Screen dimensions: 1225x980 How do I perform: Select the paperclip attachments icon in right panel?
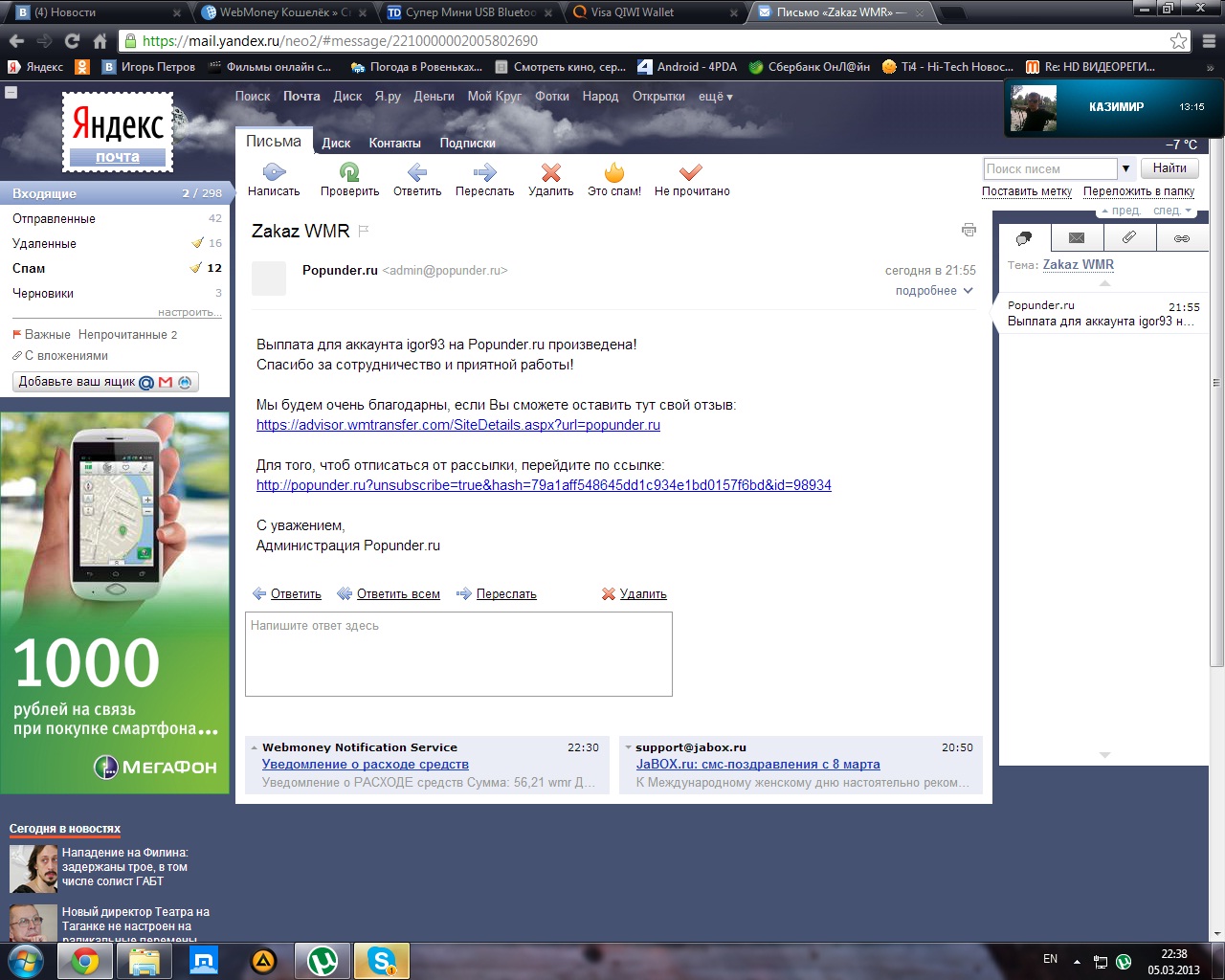1129,237
